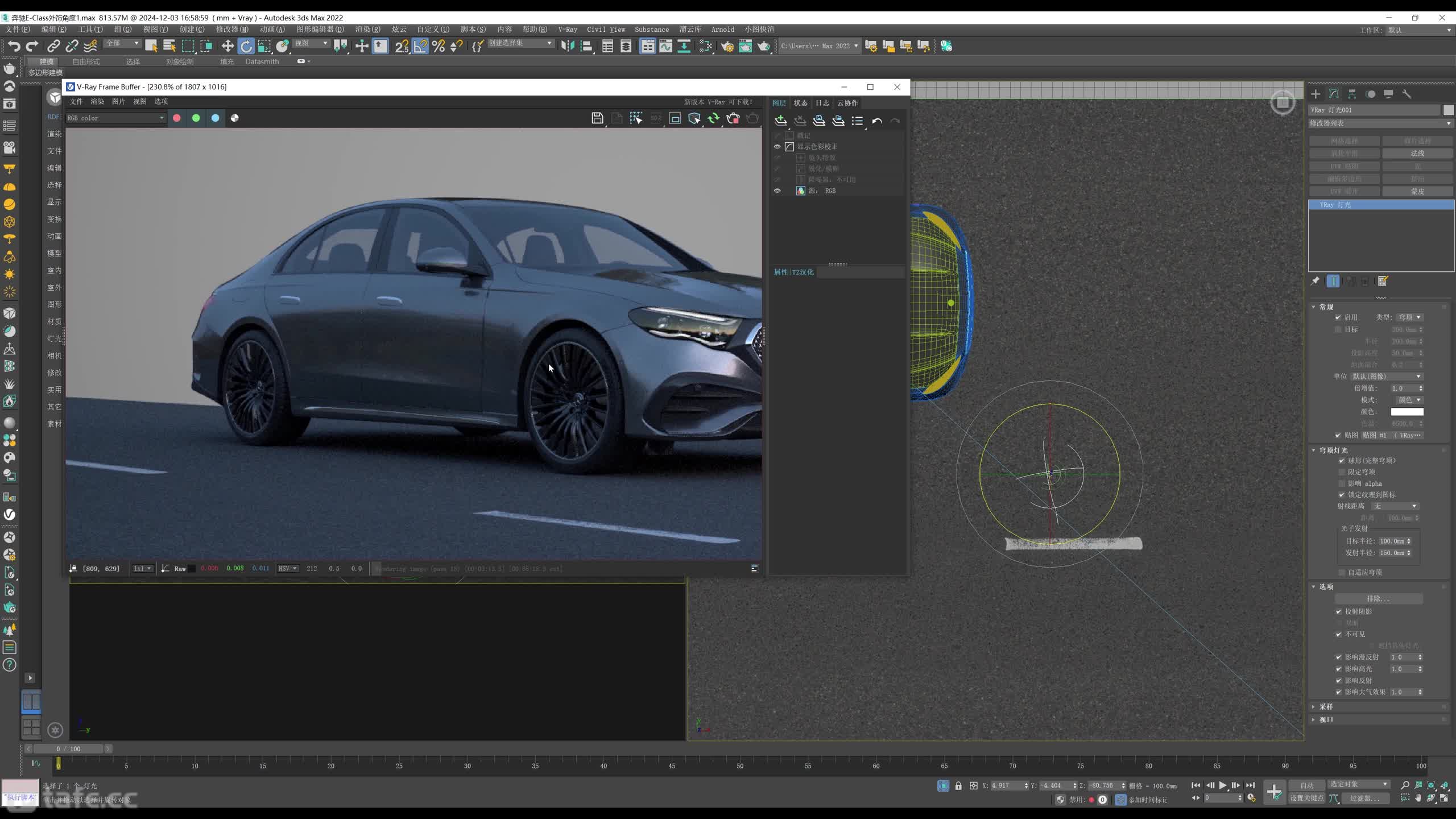Screen dimensions: 1456x819
Task: Open the Utilities wrench tab
Action: 1407,94
